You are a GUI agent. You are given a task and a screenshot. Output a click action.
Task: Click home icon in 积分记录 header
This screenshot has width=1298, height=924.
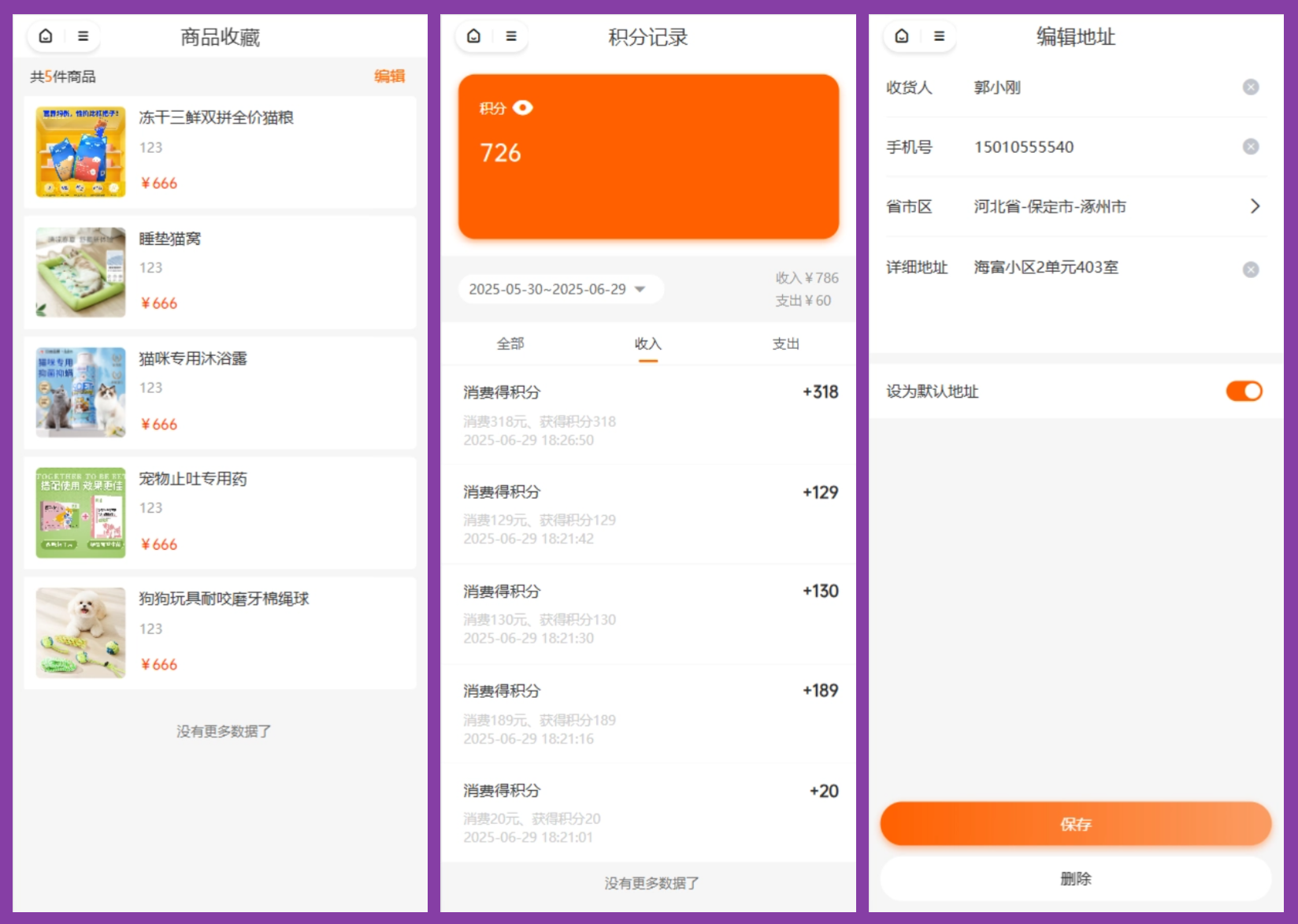point(473,36)
